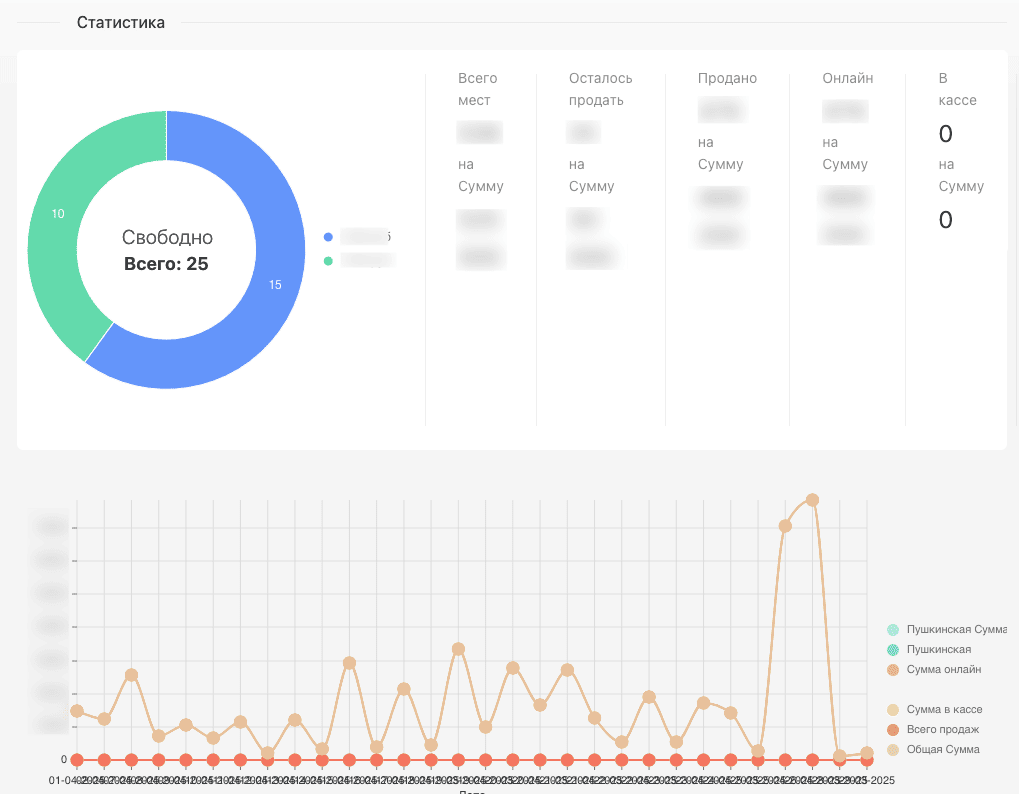
Task: Click the В кассе statistic label
Action: [x=957, y=89]
